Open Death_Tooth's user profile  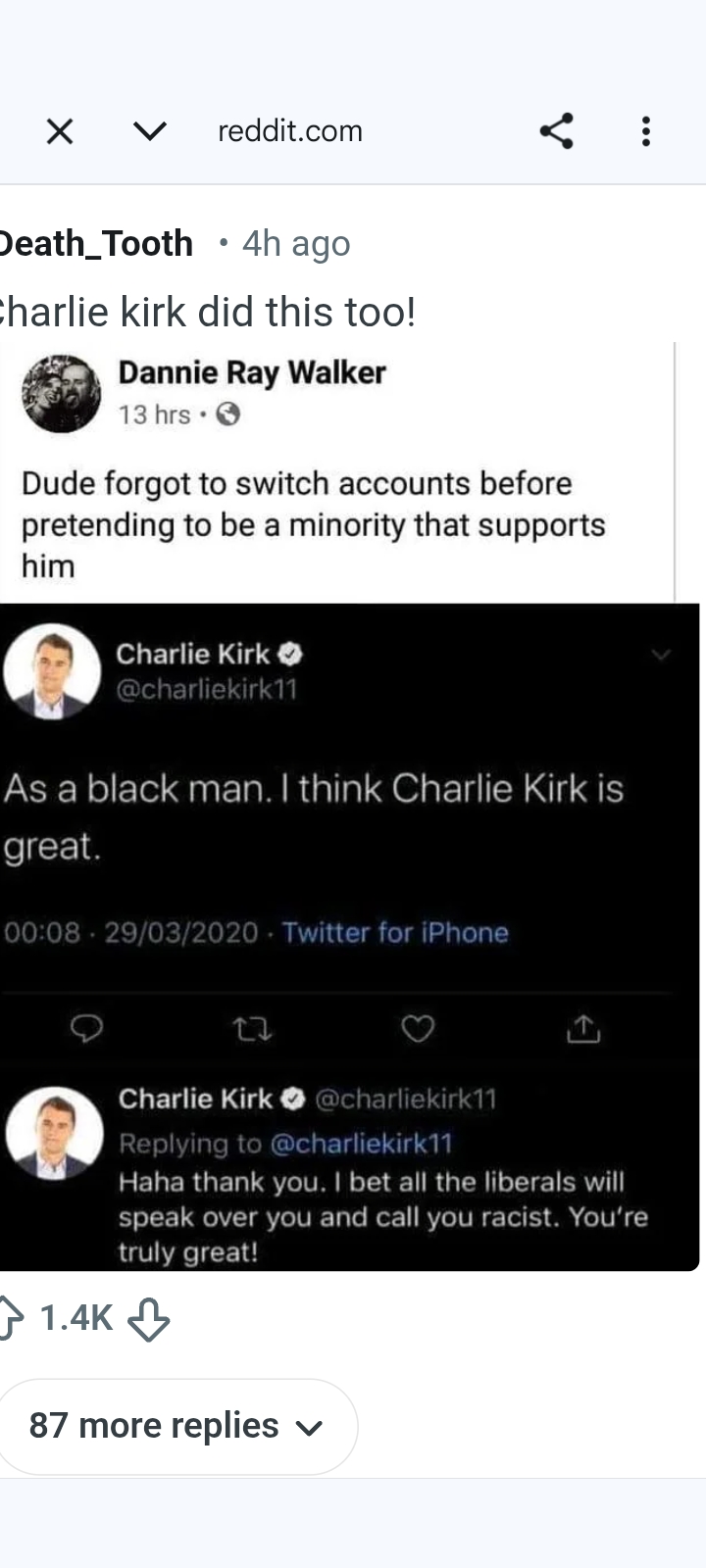click(96, 243)
